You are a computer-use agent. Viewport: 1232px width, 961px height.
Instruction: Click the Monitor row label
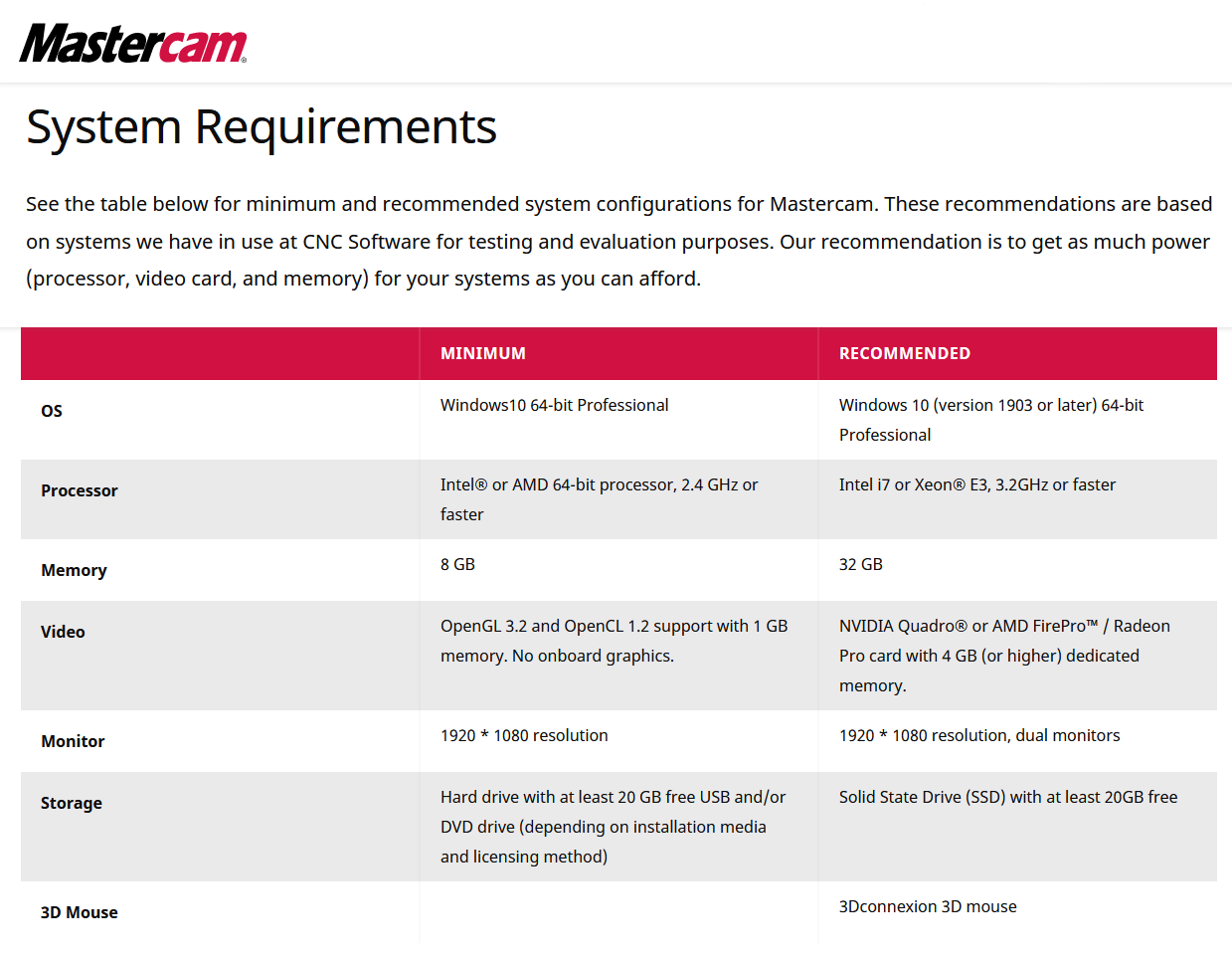pos(73,741)
